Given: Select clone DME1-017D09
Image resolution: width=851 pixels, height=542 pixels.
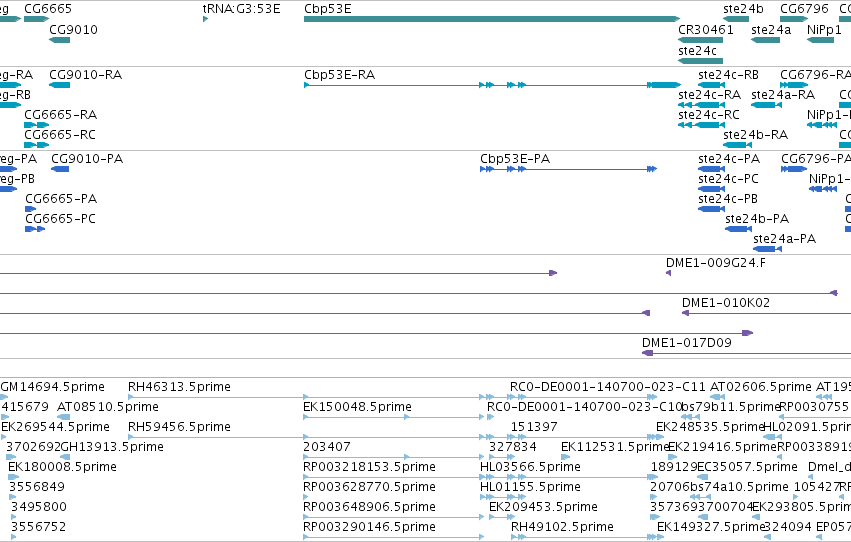Looking at the screenshot, I should click(x=746, y=353).
